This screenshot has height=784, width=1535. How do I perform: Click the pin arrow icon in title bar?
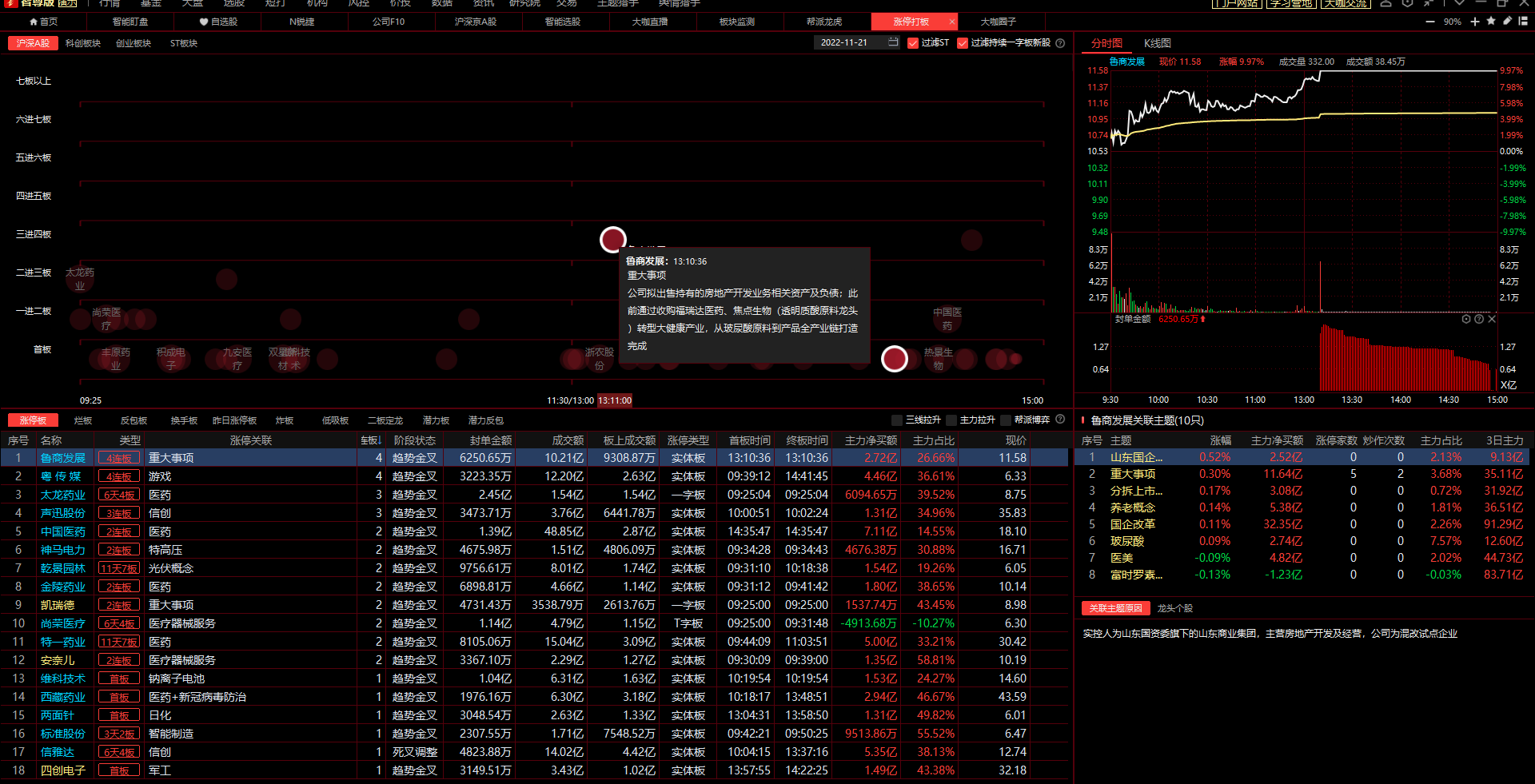(x=1428, y=3)
